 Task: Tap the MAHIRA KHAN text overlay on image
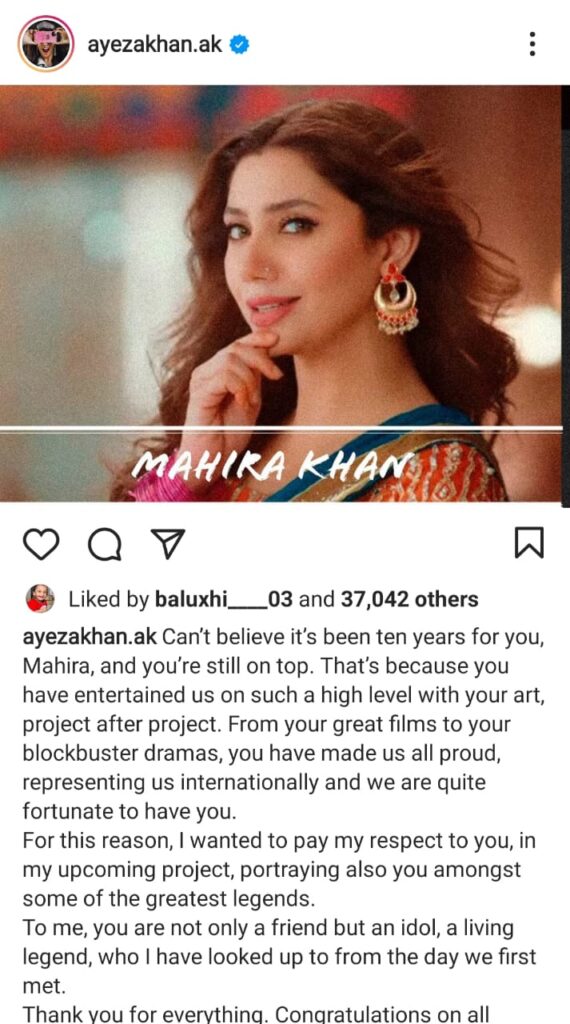coord(273,464)
